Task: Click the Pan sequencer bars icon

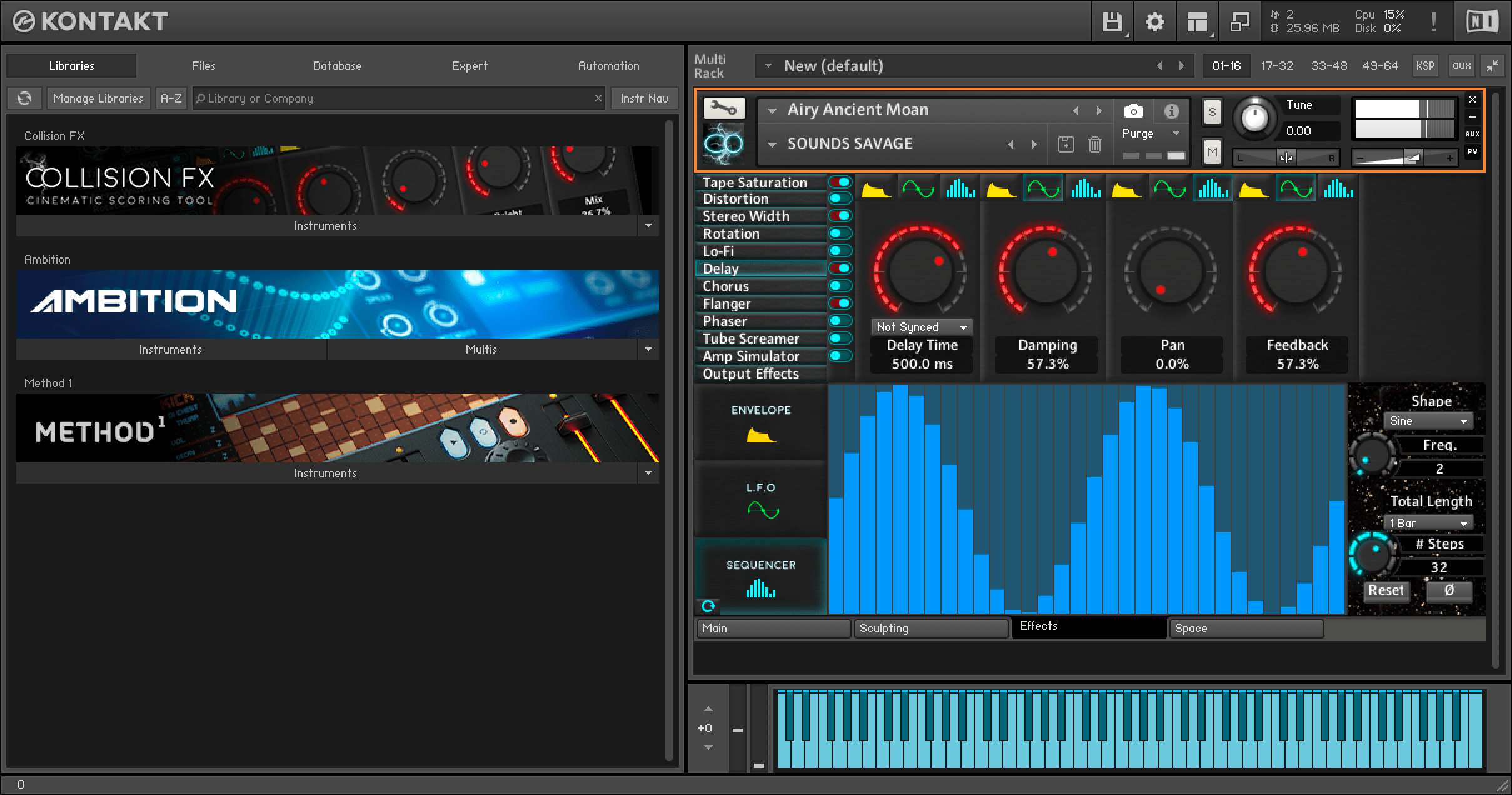Action: tap(1212, 189)
